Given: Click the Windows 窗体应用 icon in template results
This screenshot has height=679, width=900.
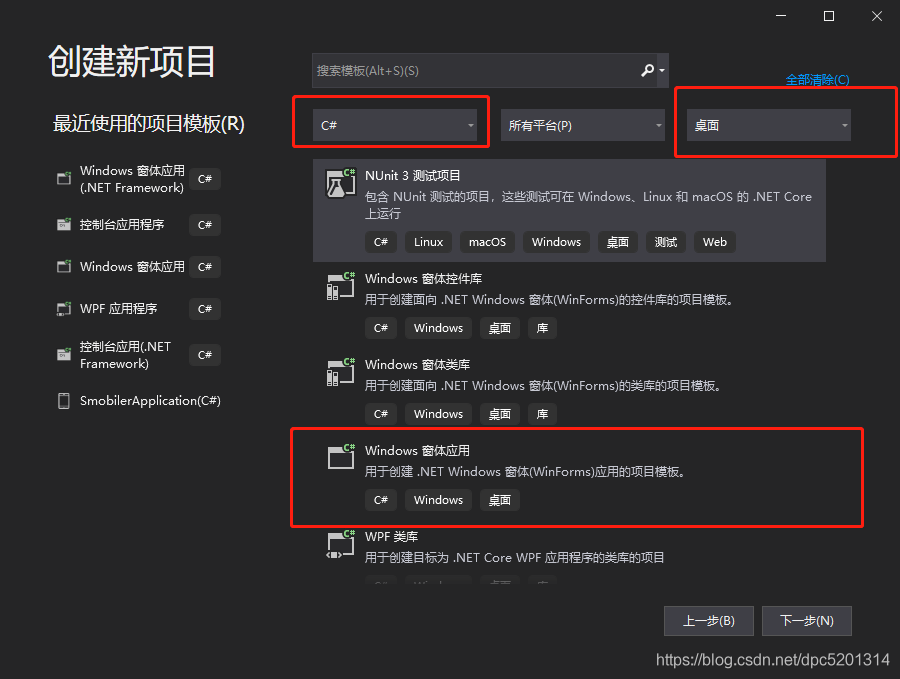Looking at the screenshot, I should pos(340,457).
